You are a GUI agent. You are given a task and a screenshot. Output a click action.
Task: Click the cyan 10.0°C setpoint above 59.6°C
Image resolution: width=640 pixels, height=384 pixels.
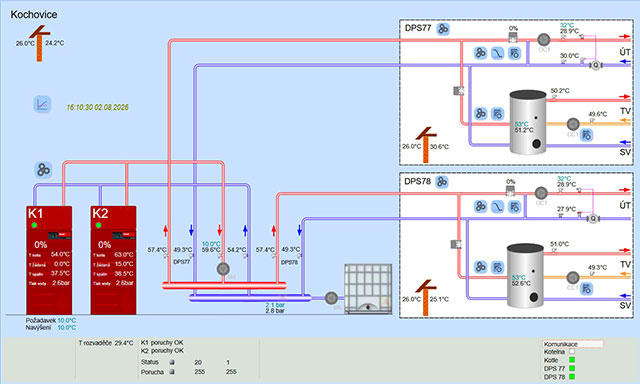pyautogui.click(x=211, y=244)
